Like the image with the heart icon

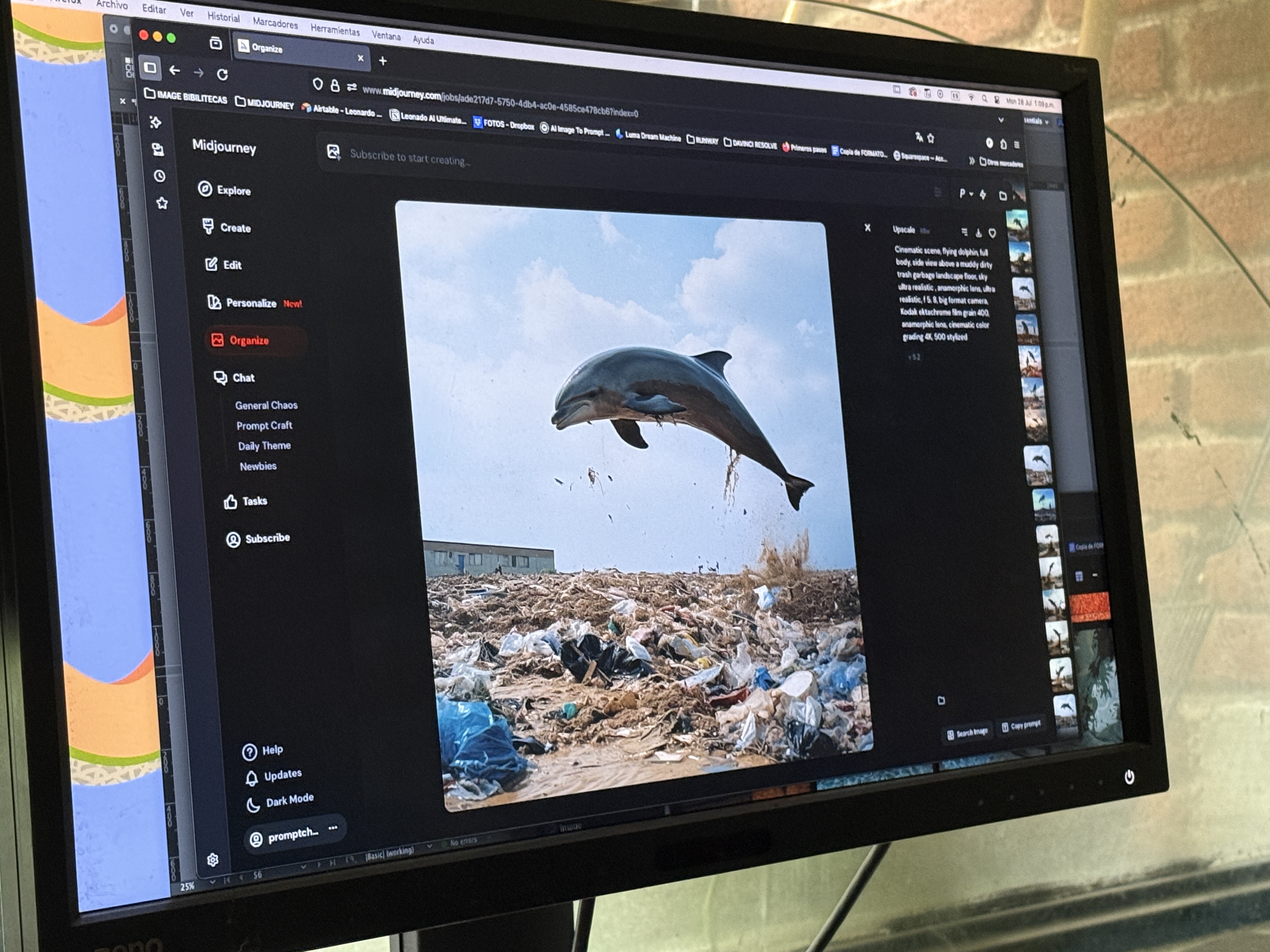pos(992,233)
